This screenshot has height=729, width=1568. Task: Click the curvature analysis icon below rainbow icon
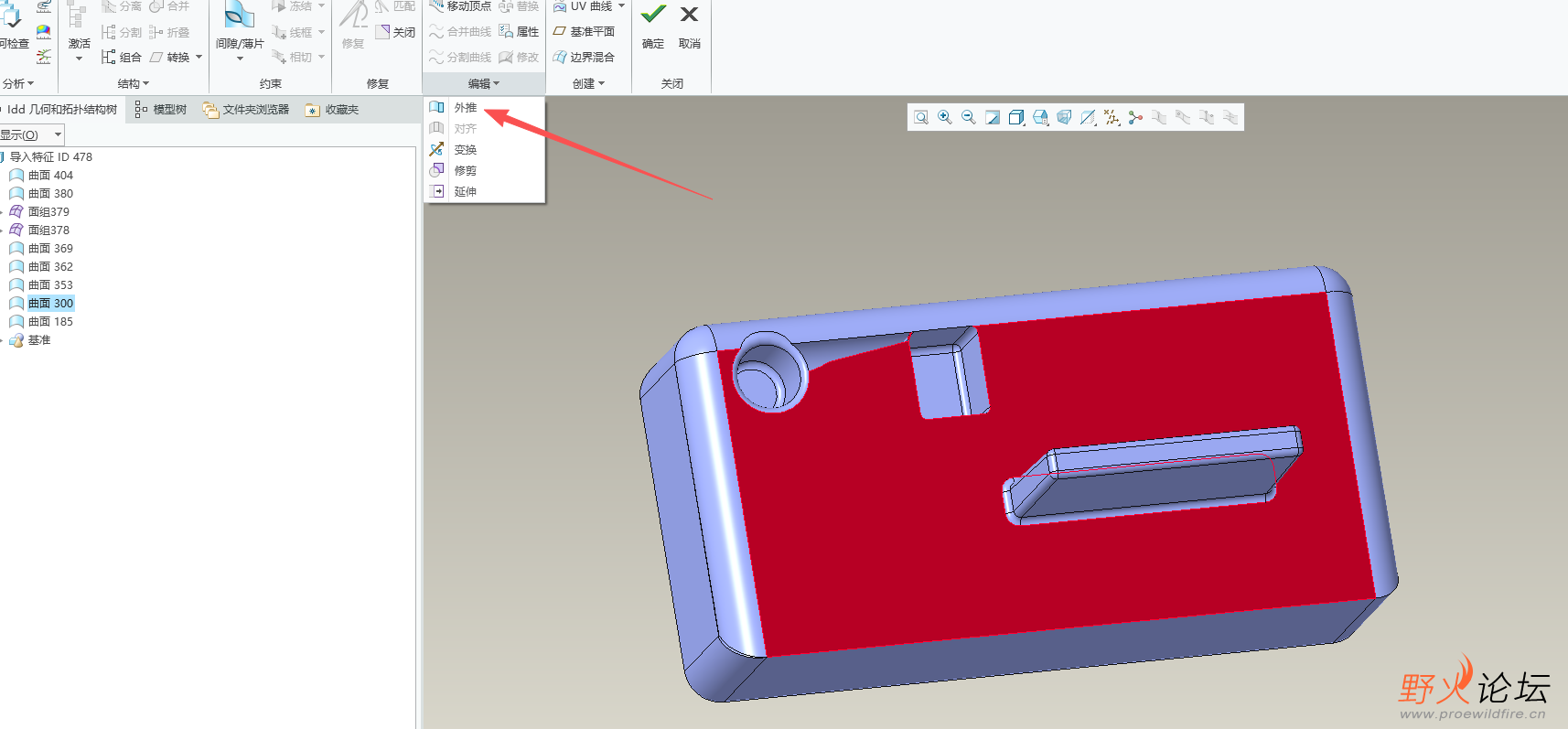pyautogui.click(x=43, y=57)
